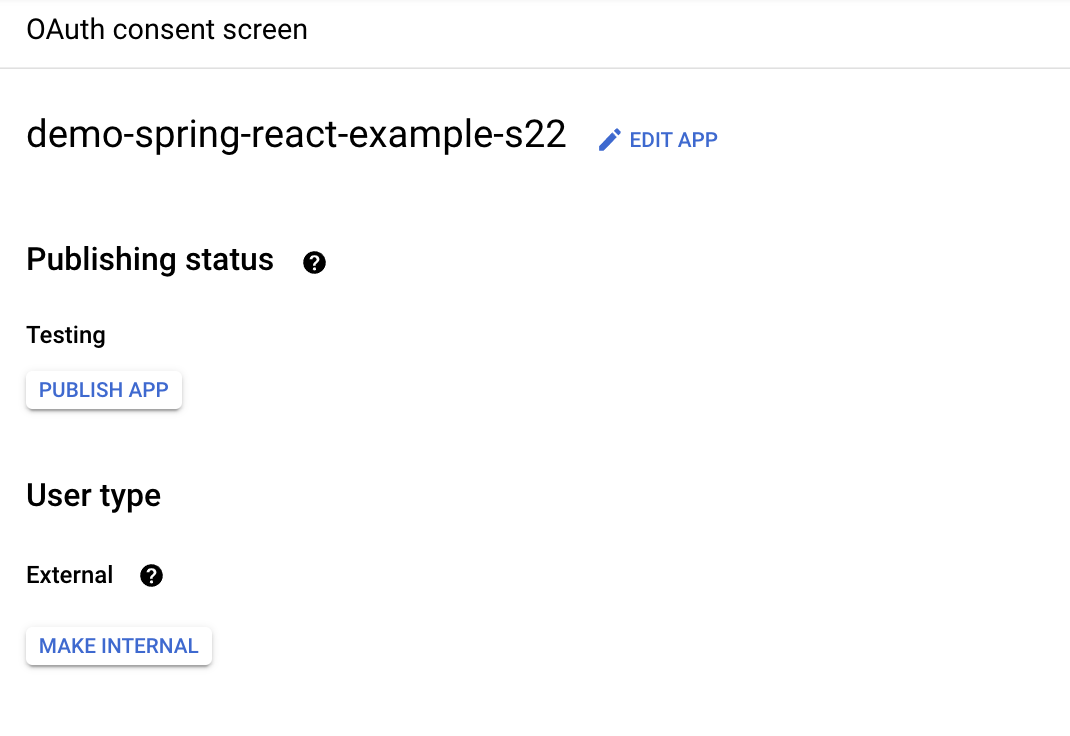Click the Testing status text
This screenshot has width=1070, height=736.
(x=66, y=336)
